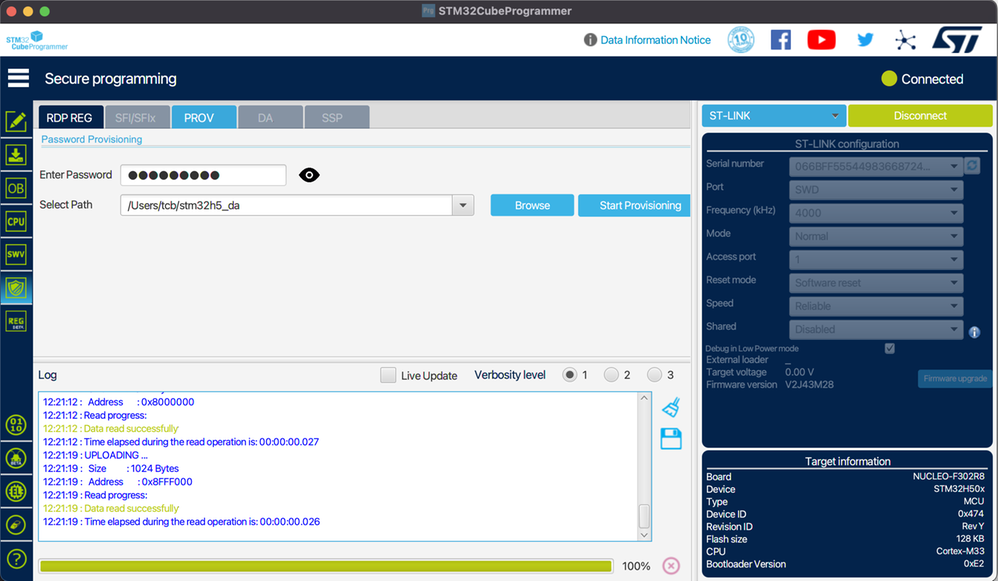The width and height of the screenshot is (998, 581).
Task: Click the Select Path text field
Action: (x=287, y=206)
